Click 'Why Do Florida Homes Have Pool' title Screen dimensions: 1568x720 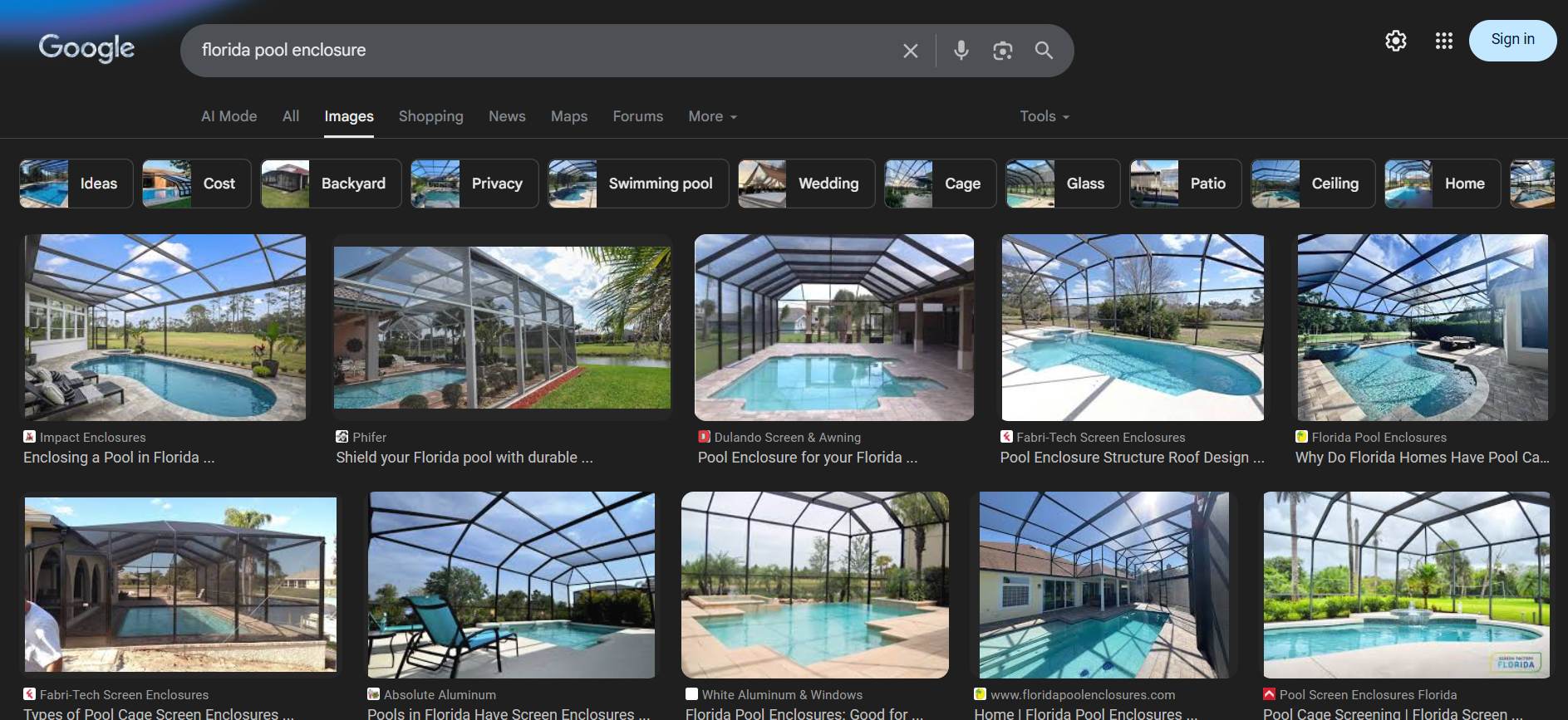point(1423,458)
